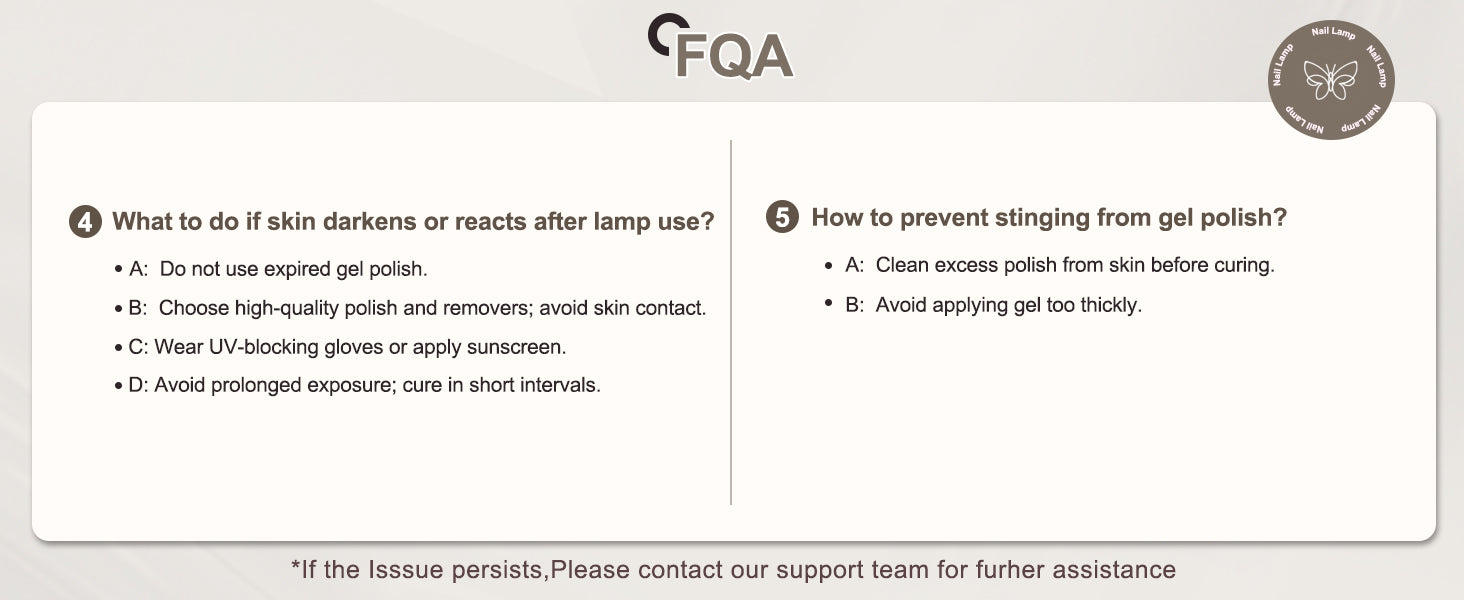Click 'Nail Lamp' text on badge top
1464x600 pixels.
pyautogui.click(x=1333, y=34)
